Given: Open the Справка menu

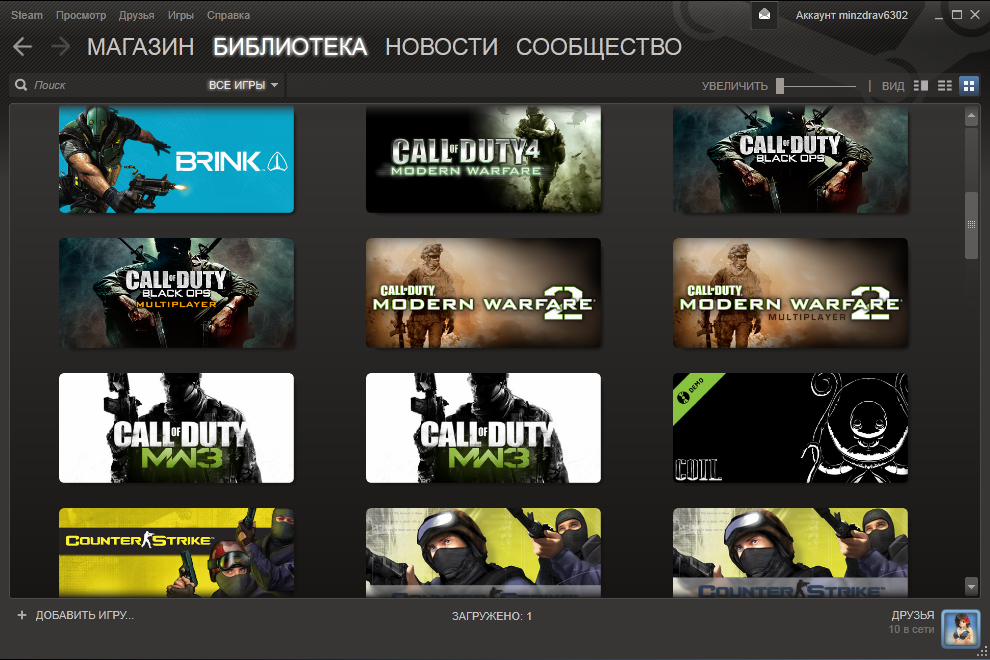Looking at the screenshot, I should (x=229, y=15).
